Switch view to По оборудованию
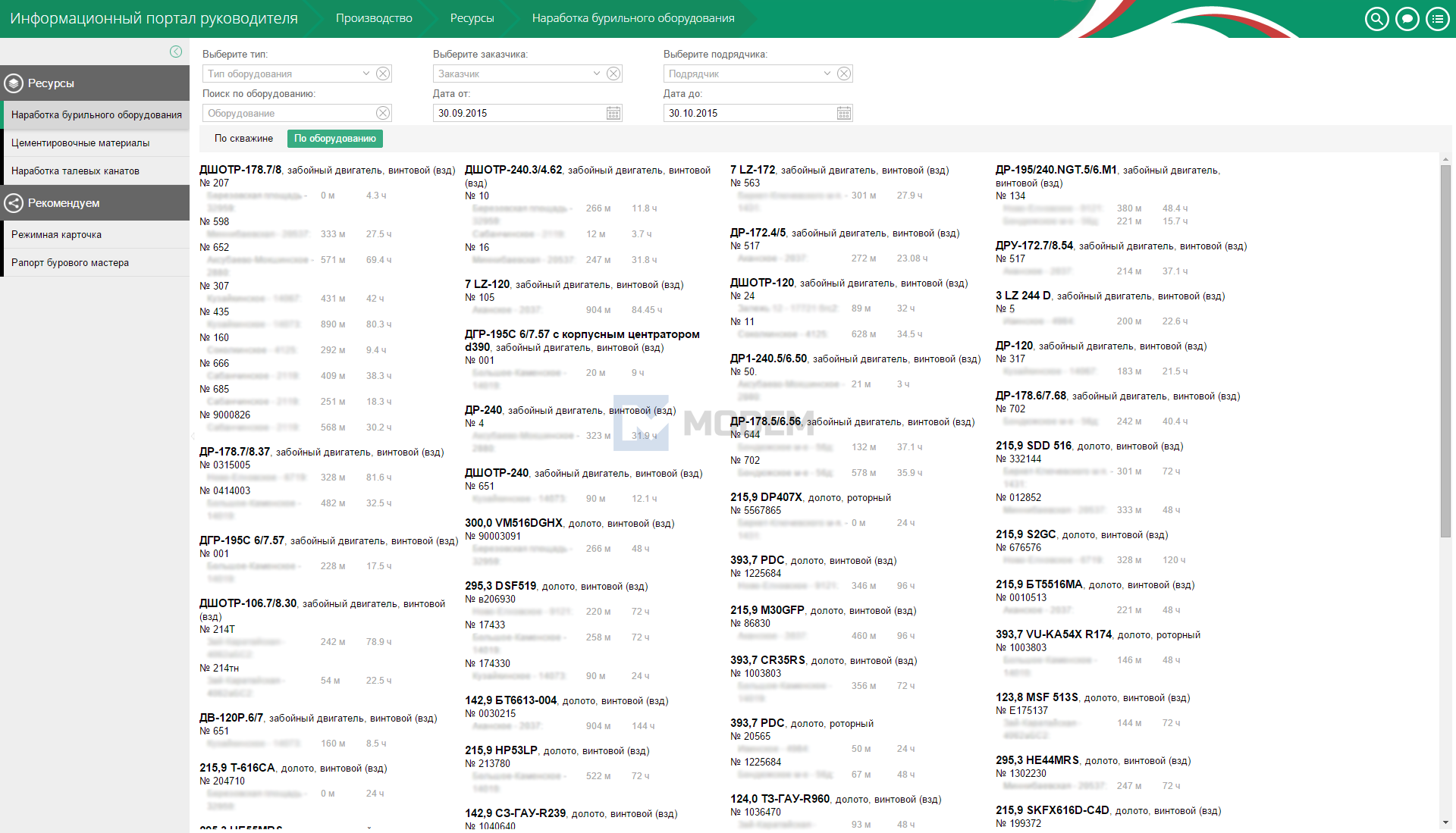The image size is (1456, 833). (334, 139)
